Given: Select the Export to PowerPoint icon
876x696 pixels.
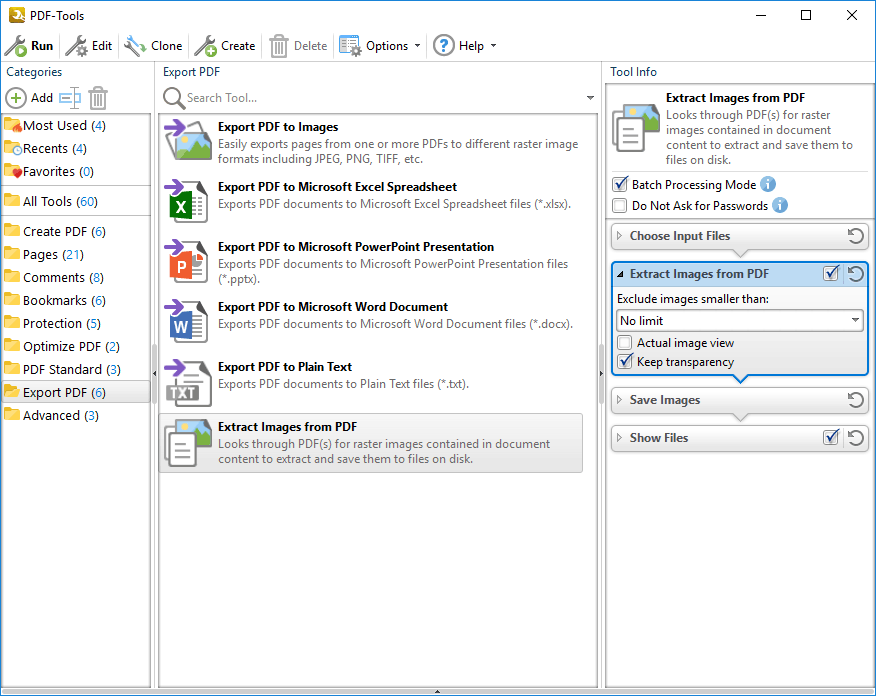Looking at the screenshot, I should click(188, 261).
